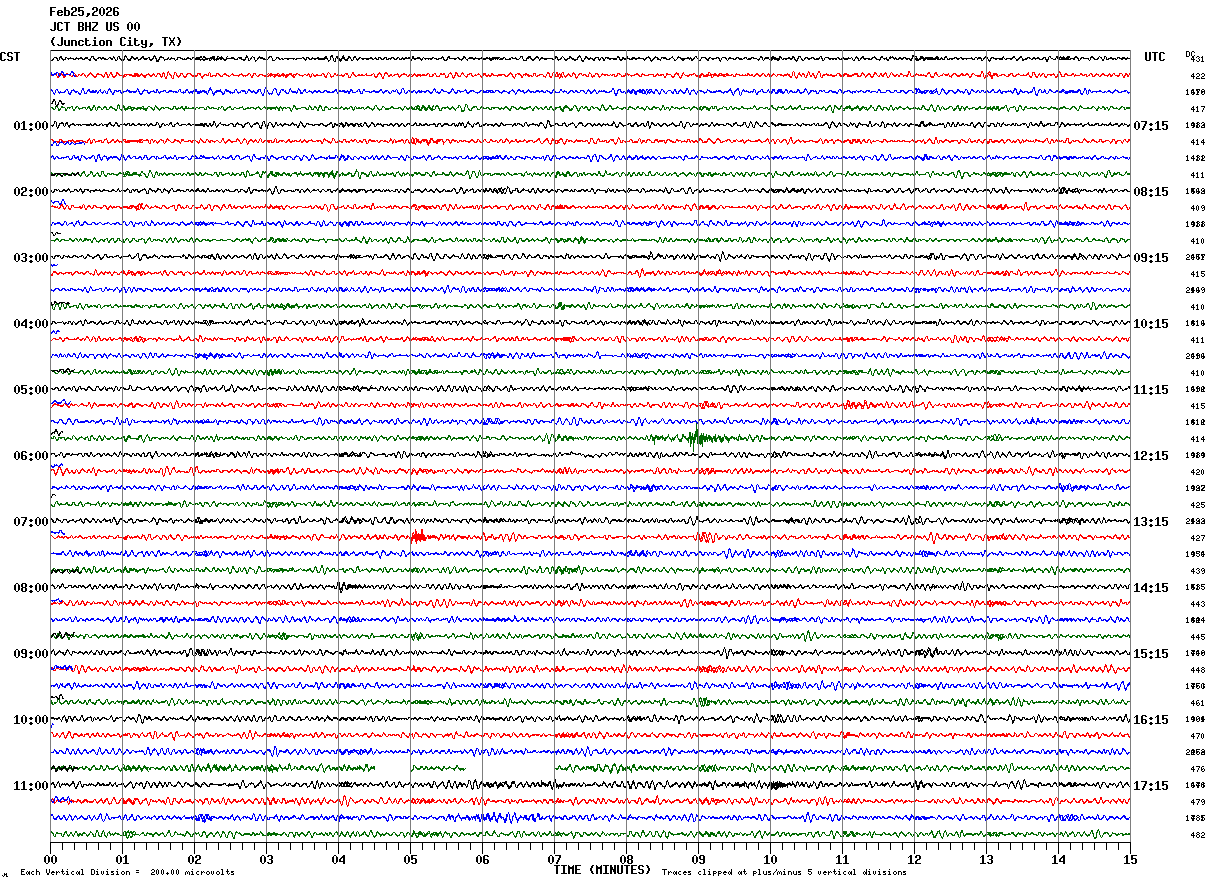Click the green seismic burst near minute 9

695,438
